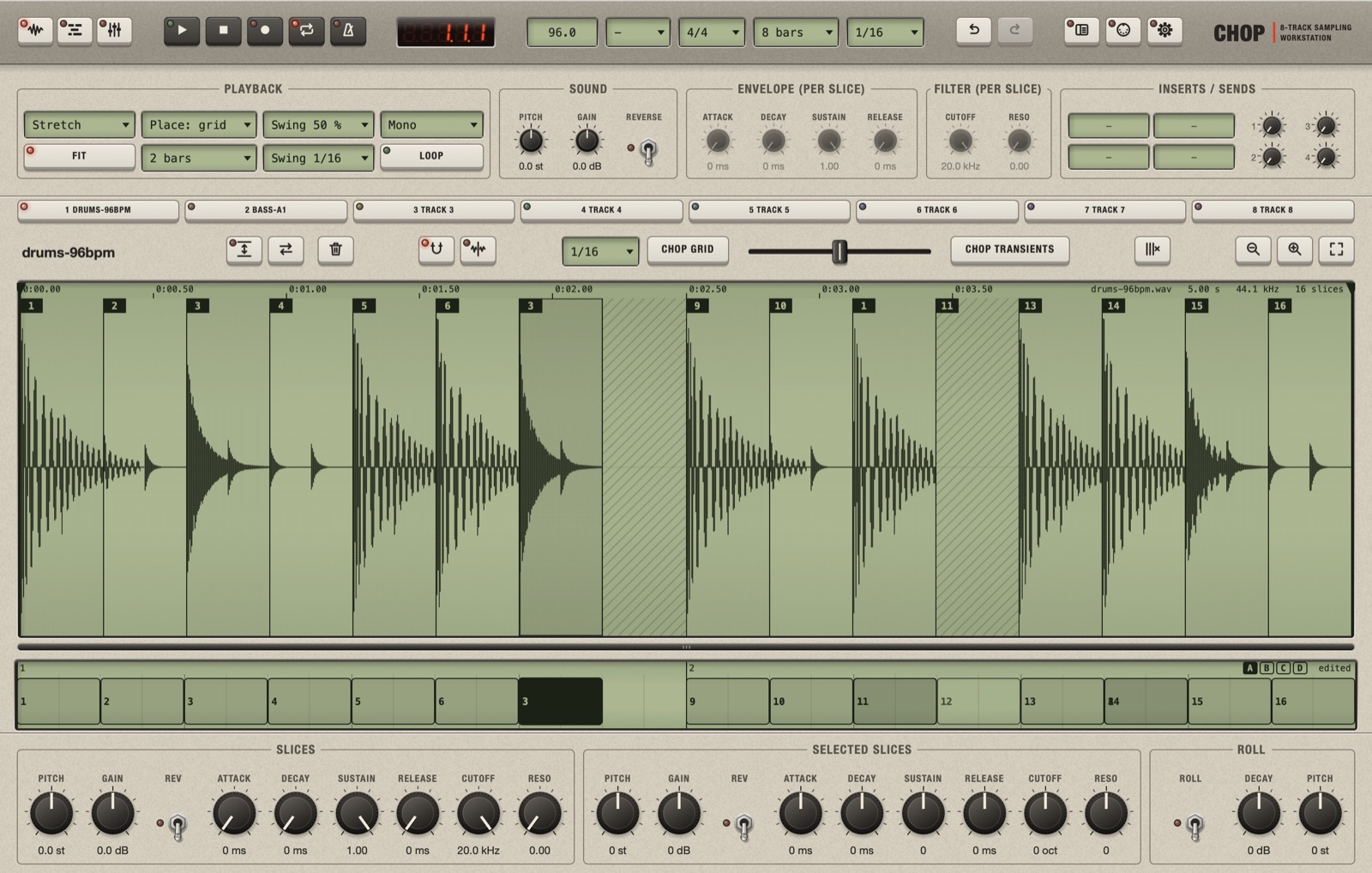Open the mixer view
The width and height of the screenshot is (1372, 873).
114,31
